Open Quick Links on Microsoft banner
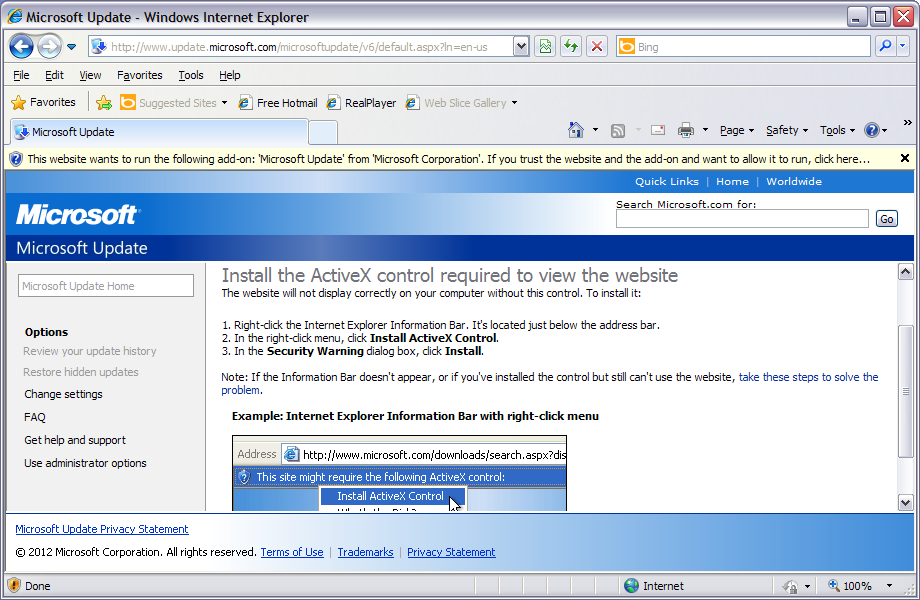 pos(667,182)
